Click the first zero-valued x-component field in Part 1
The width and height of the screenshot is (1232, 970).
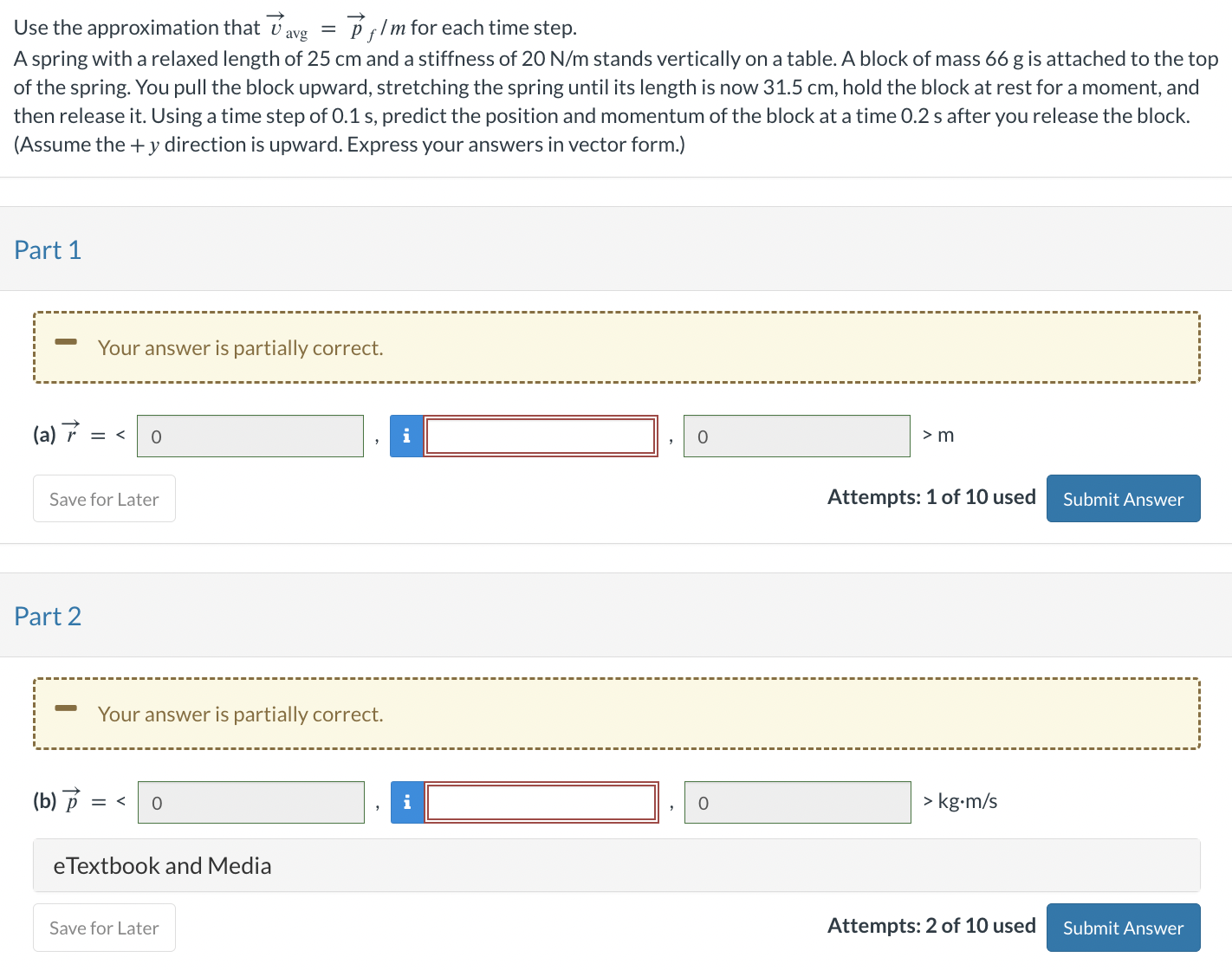tap(250, 436)
